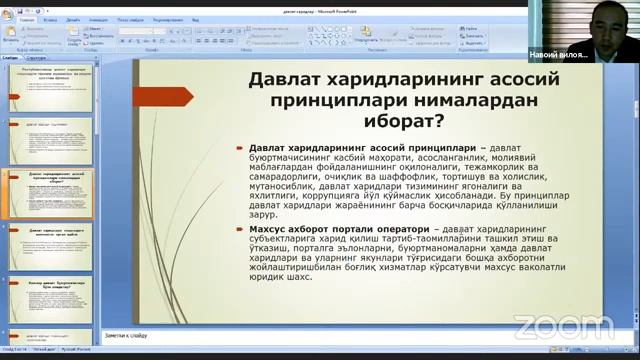The width and height of the screenshot is (640, 360).
Task: Select the fifth slide thumbnail in panel
Action: [51, 300]
